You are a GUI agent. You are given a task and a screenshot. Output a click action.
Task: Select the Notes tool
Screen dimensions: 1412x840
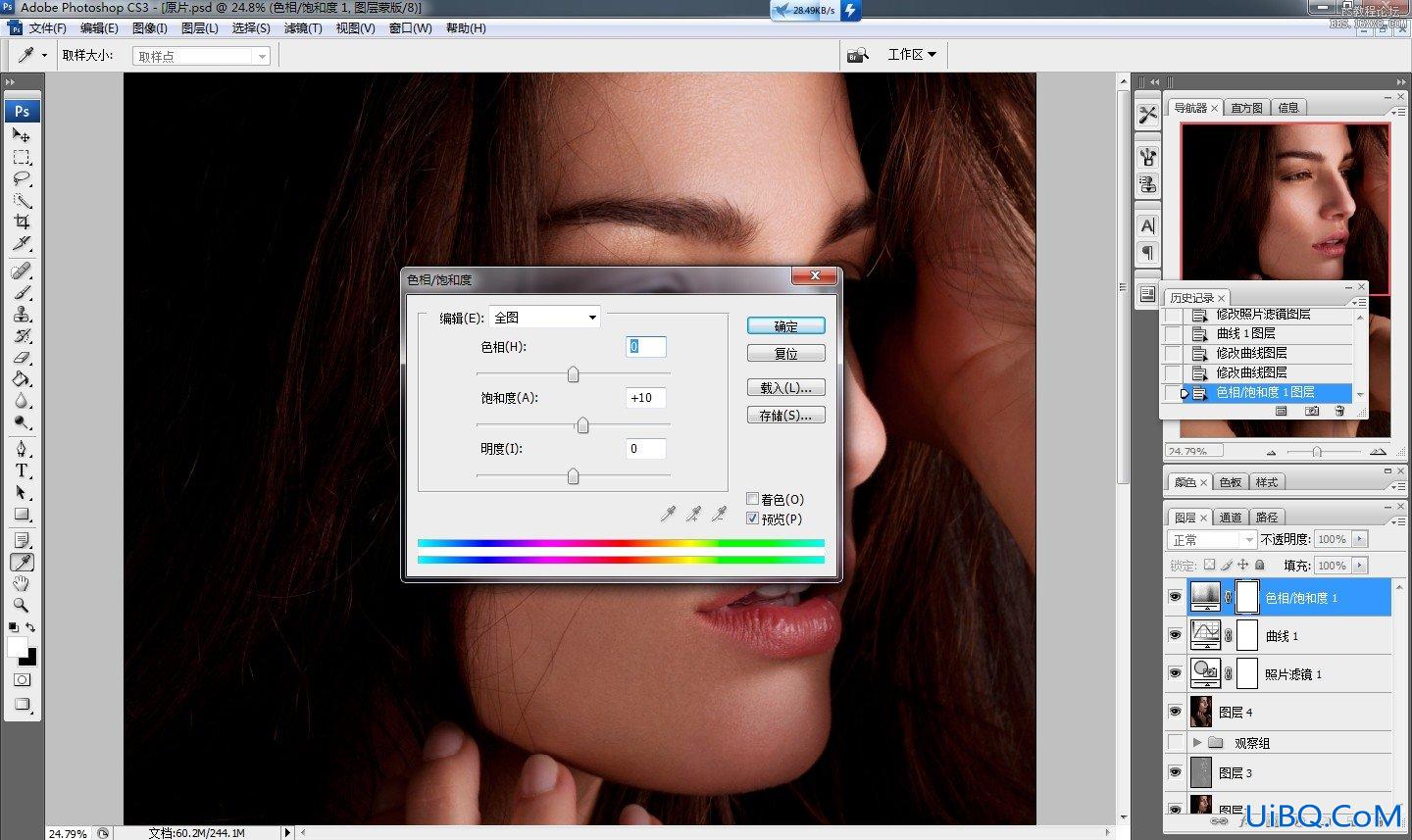tap(22, 541)
